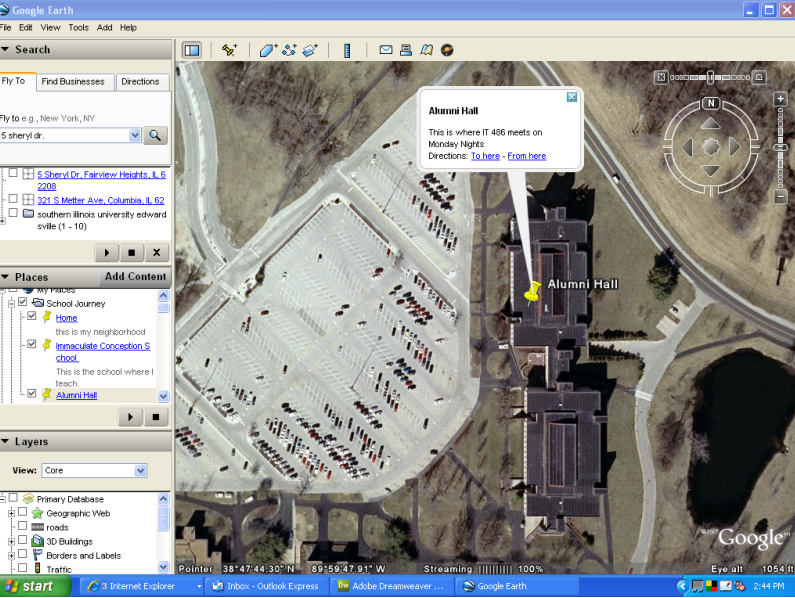Select the Add Polygon tool
This screenshot has height=598, width=795.
pyautogui.click(x=267, y=50)
